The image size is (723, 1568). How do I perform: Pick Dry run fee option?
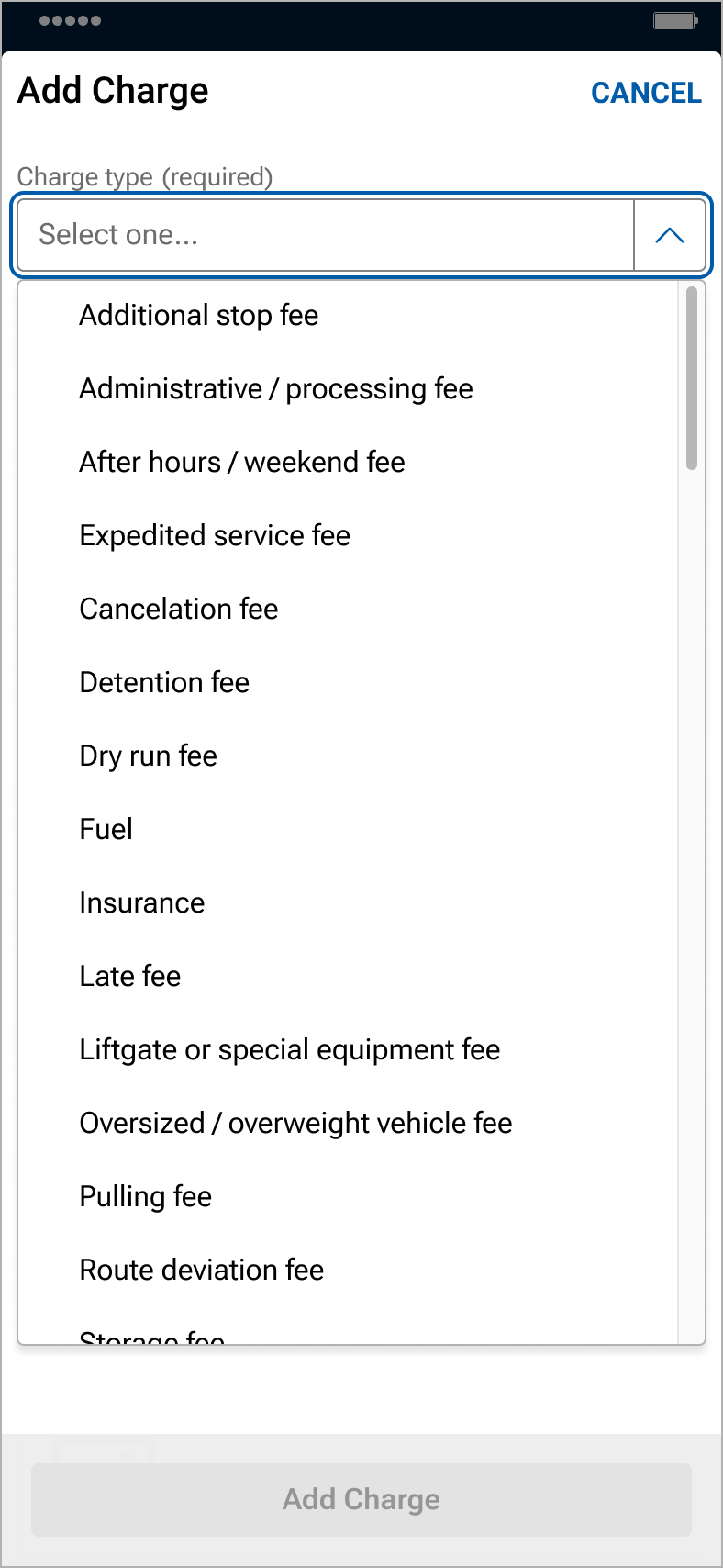(149, 756)
